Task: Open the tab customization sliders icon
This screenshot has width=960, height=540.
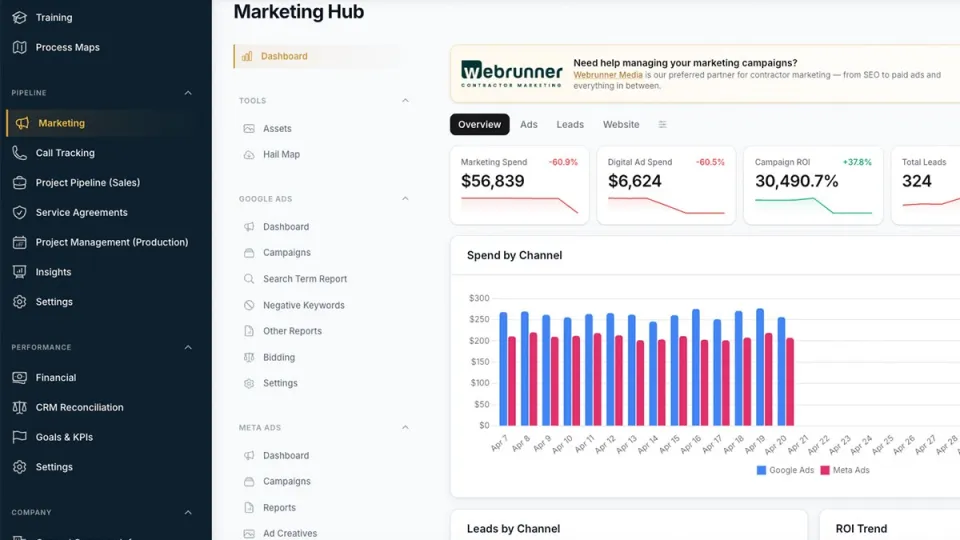Action: pyautogui.click(x=662, y=124)
